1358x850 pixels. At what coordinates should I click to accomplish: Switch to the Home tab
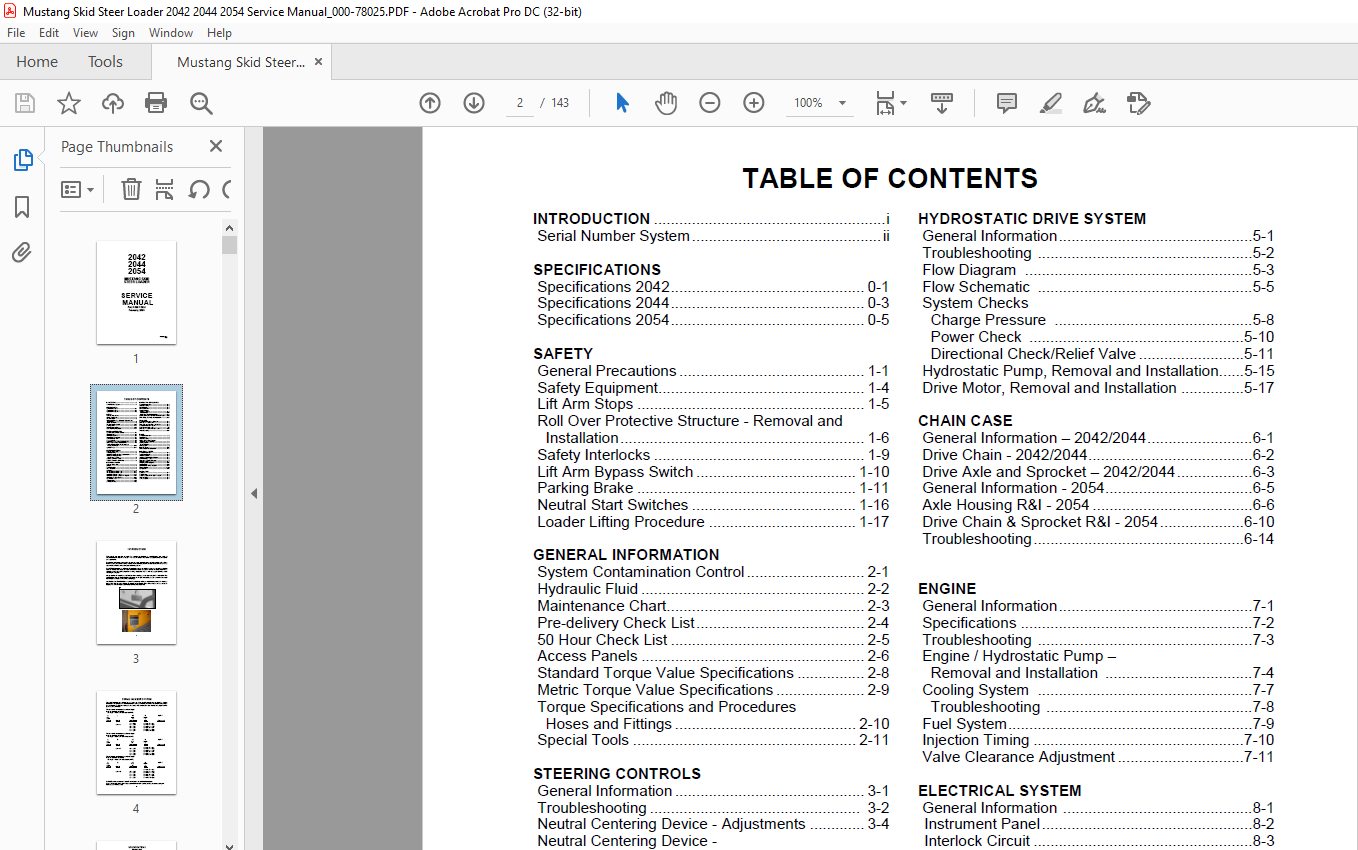[37, 62]
